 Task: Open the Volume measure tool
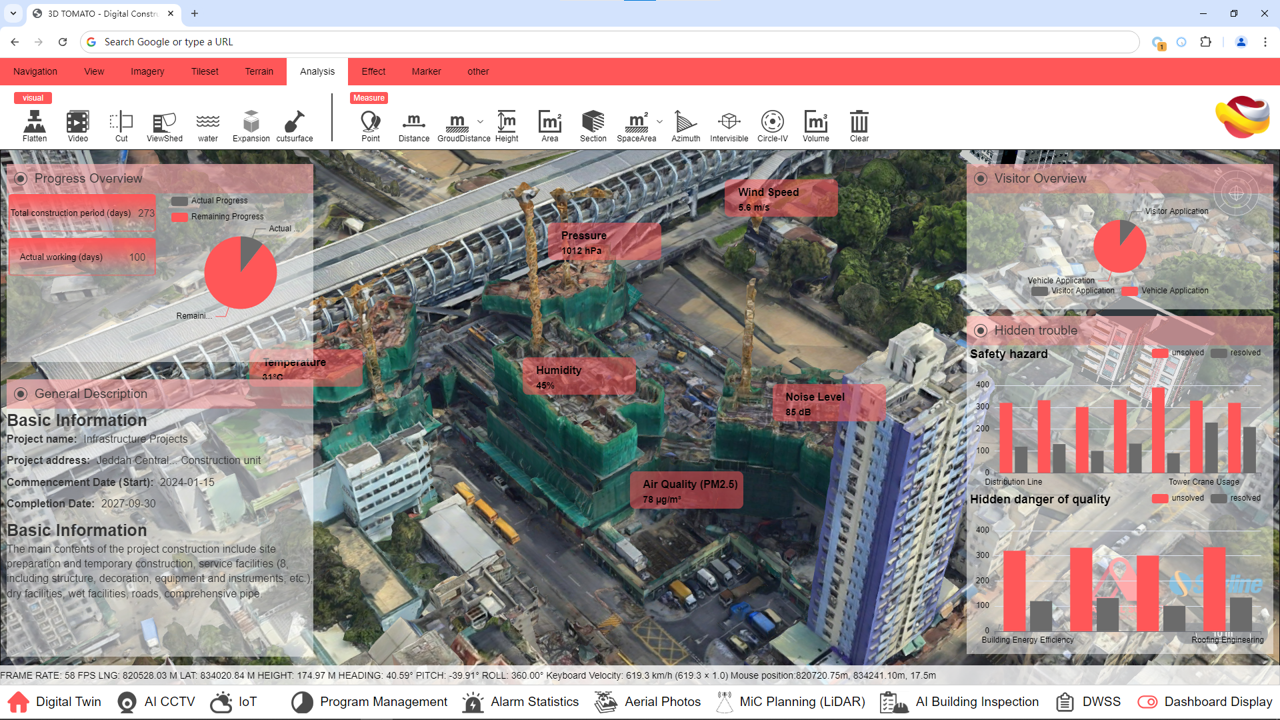[815, 125]
